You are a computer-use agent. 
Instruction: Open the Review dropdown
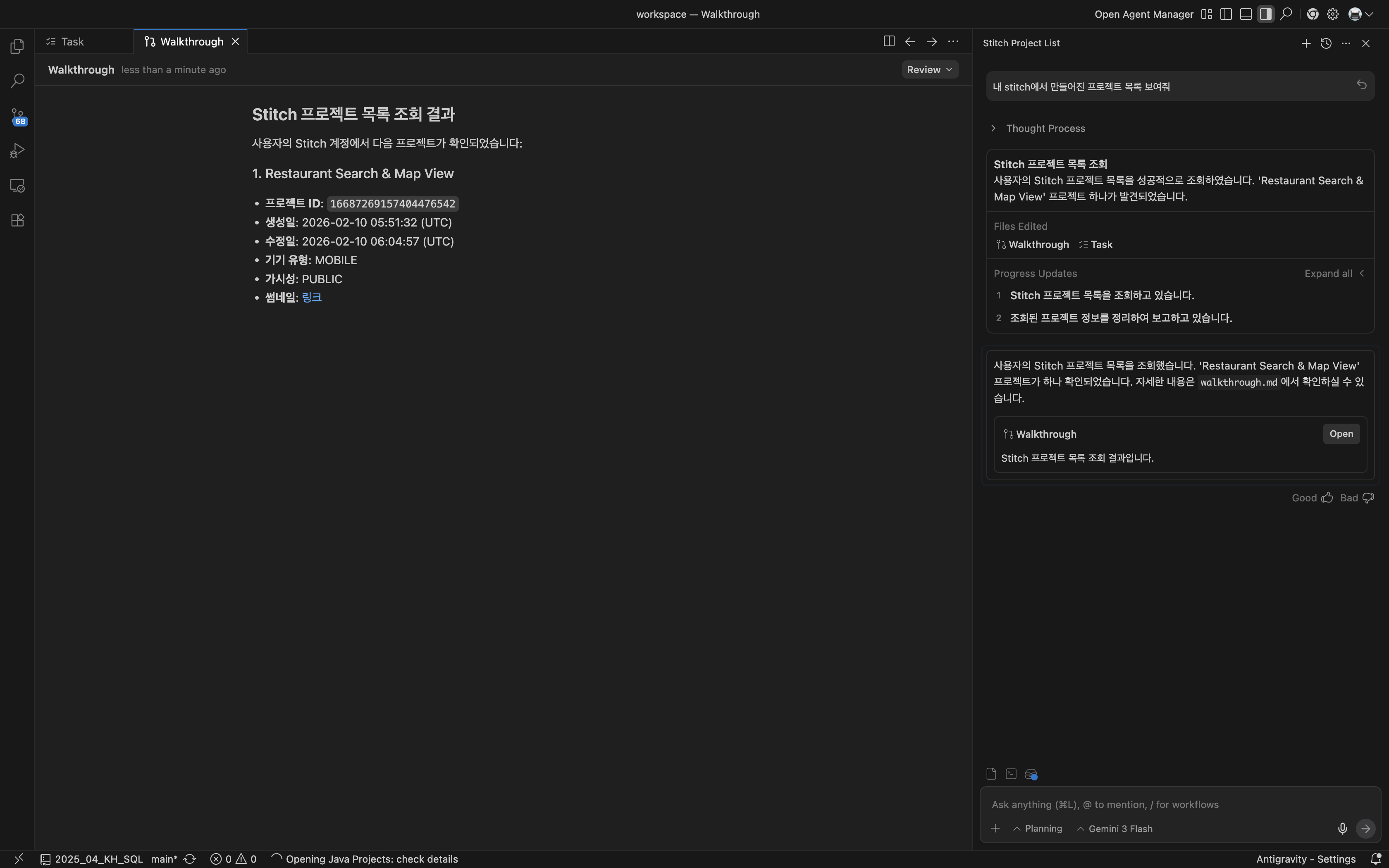point(929,69)
